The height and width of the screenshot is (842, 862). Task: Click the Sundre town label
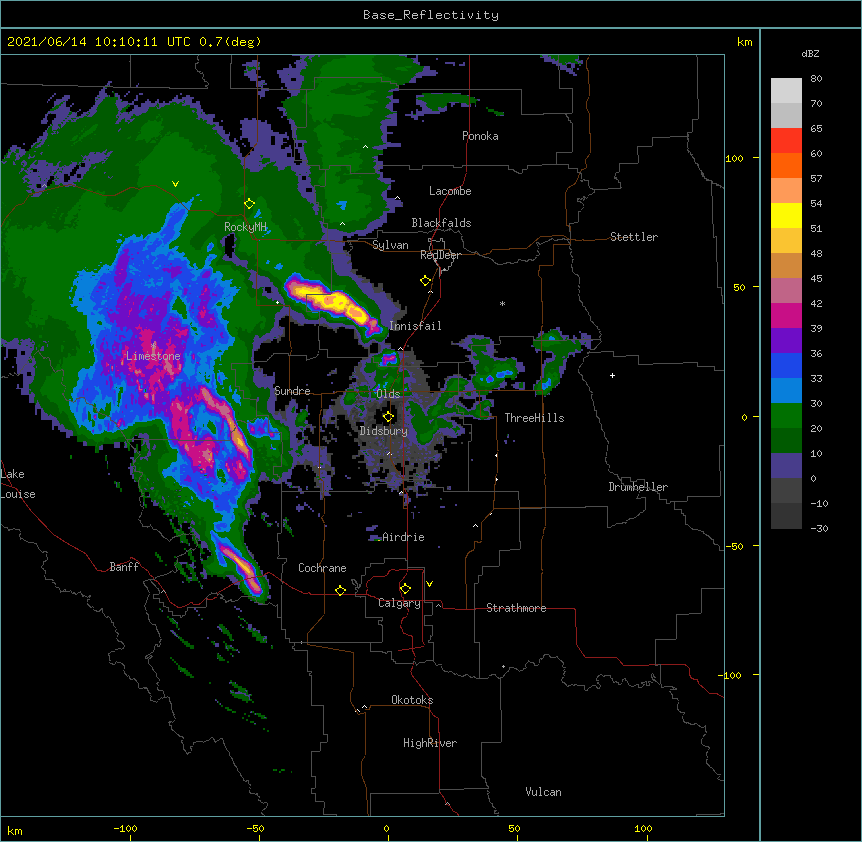292,391
